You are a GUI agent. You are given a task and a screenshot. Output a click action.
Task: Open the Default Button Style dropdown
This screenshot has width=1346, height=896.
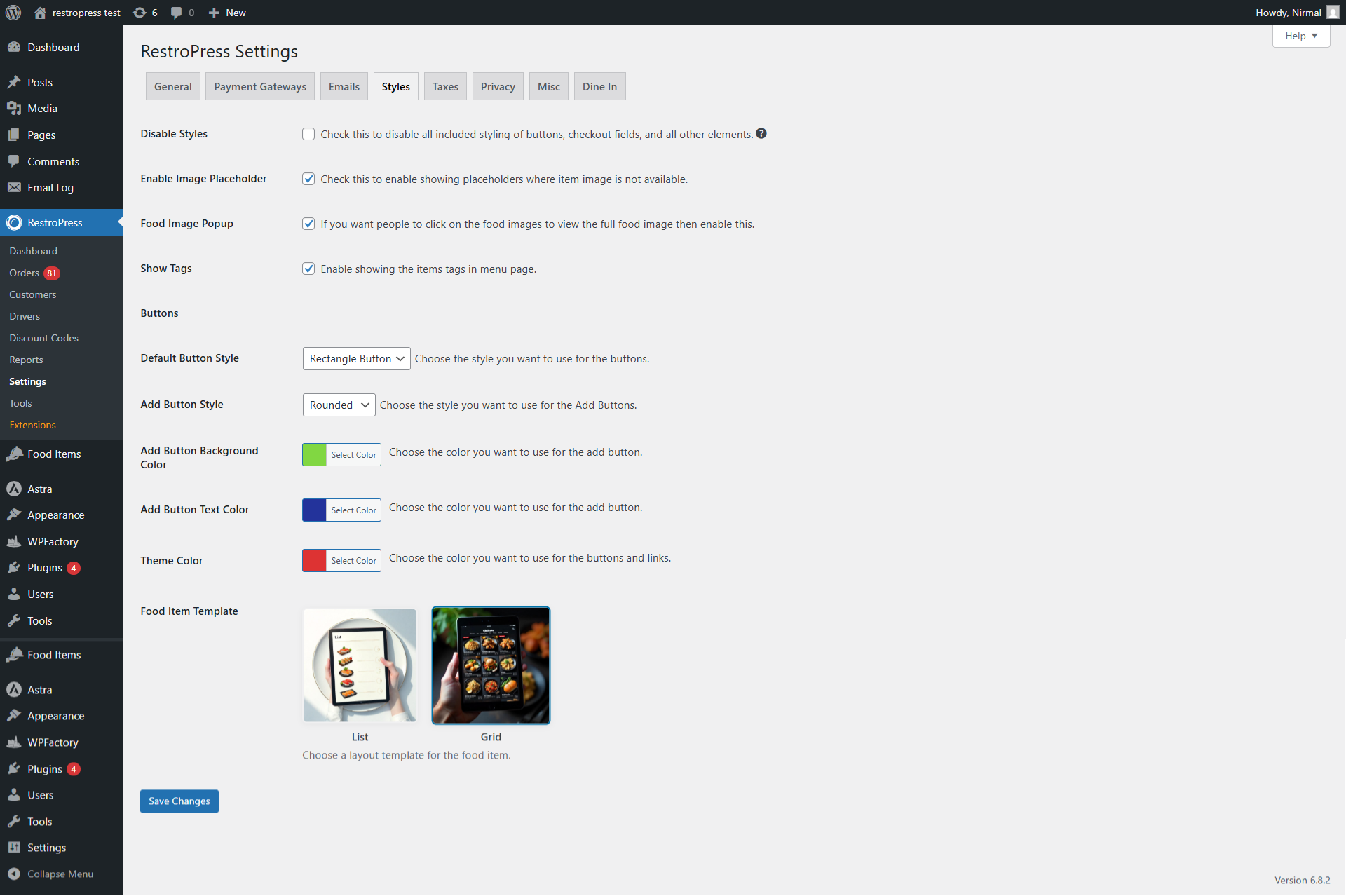(355, 358)
